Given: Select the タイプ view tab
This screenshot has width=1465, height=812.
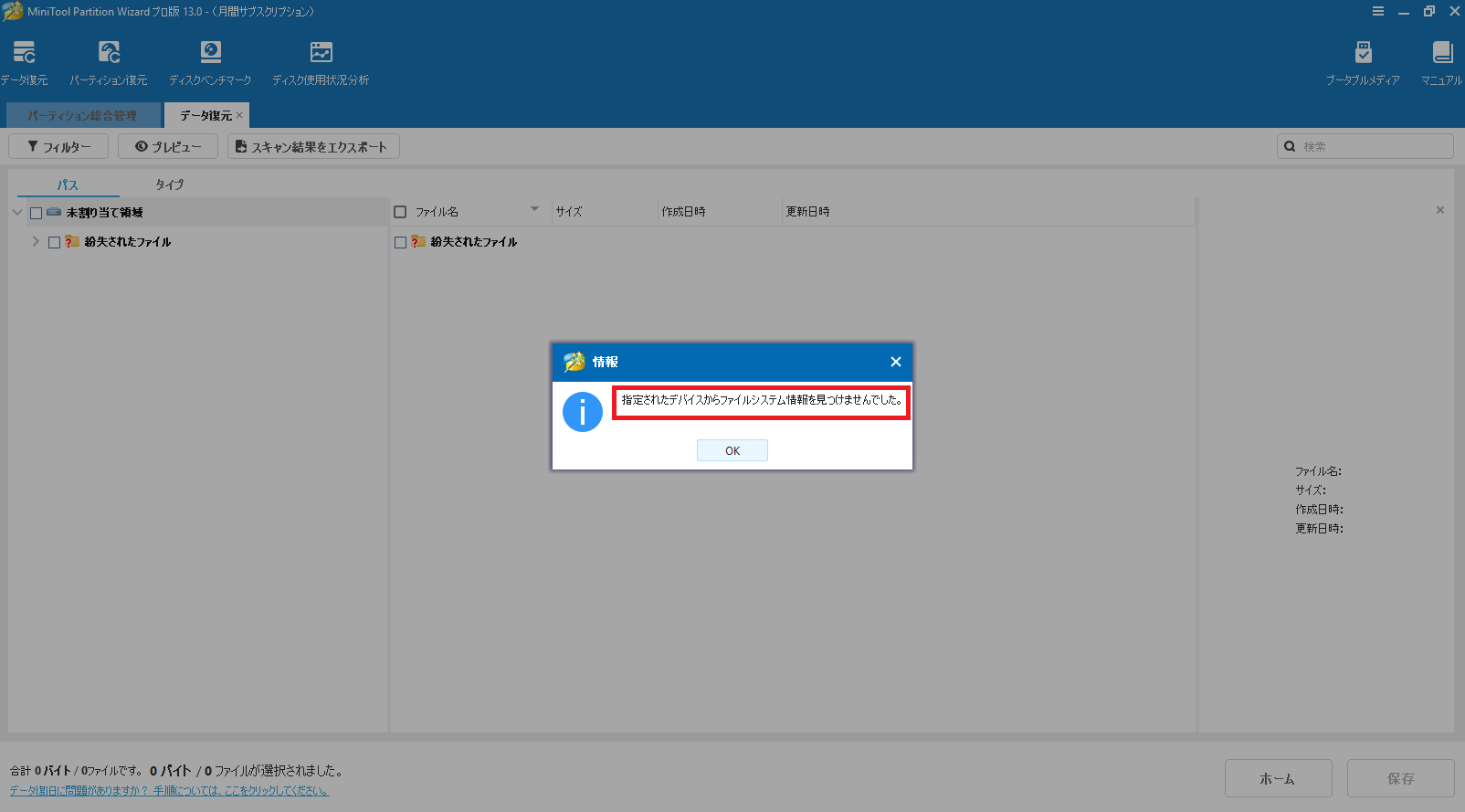Looking at the screenshot, I should pos(169,185).
